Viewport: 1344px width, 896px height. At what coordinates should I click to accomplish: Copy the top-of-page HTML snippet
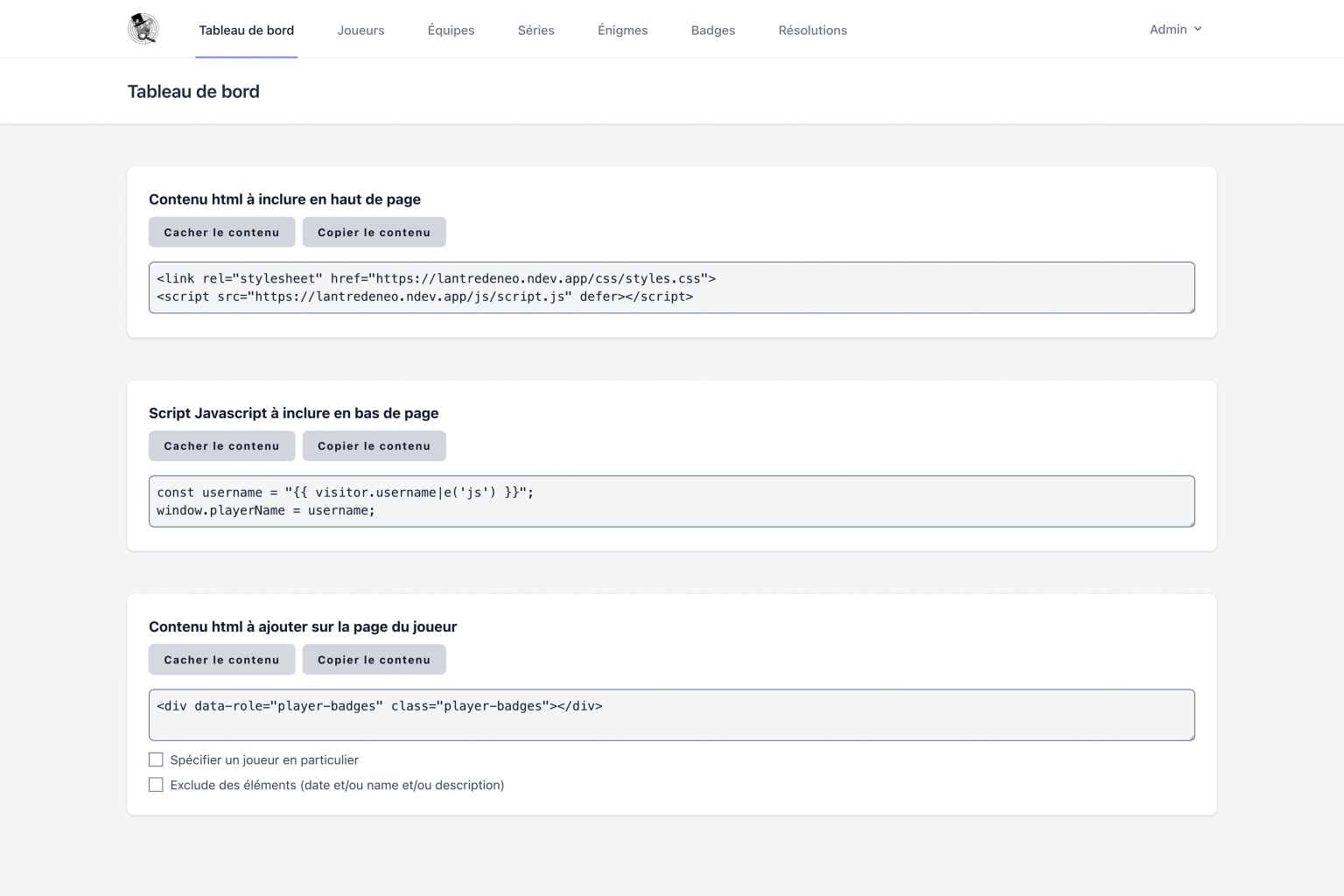(x=374, y=232)
